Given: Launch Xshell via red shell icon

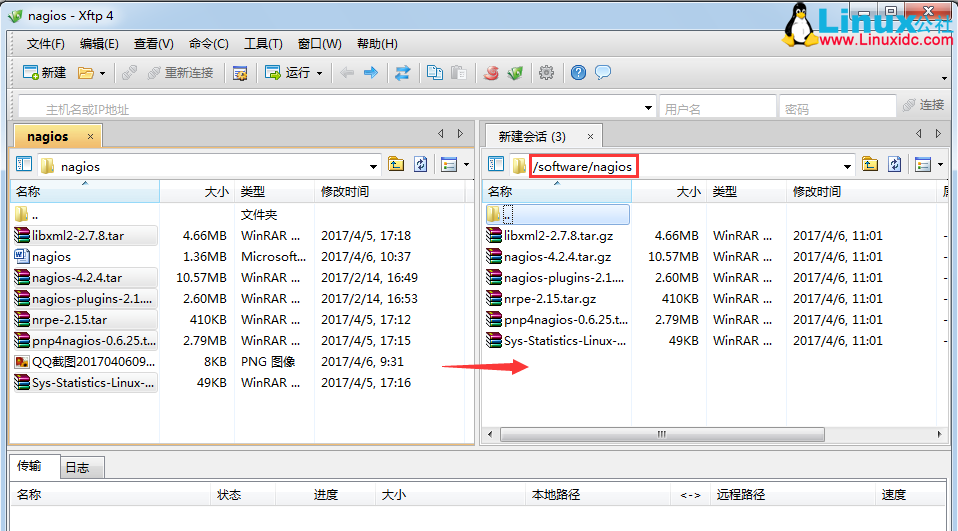Looking at the screenshot, I should 491,73.
